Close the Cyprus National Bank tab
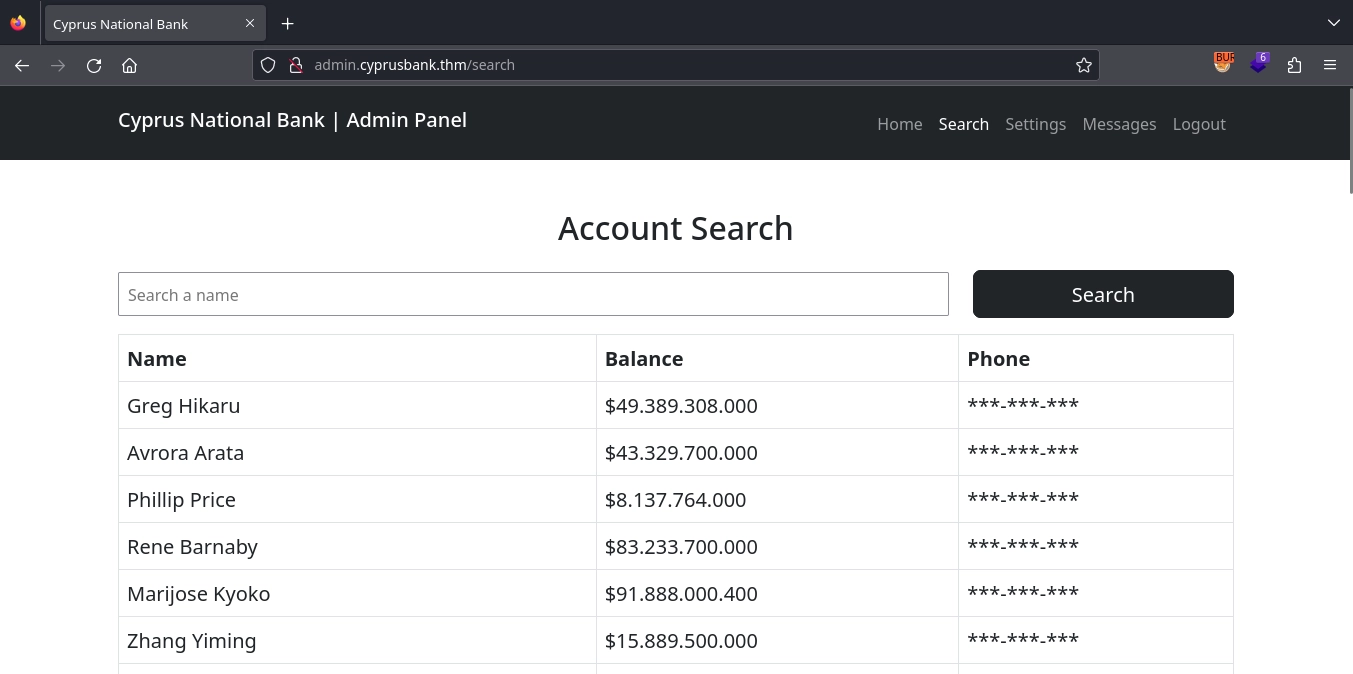Viewport: 1353px width, 674px height. 250,24
